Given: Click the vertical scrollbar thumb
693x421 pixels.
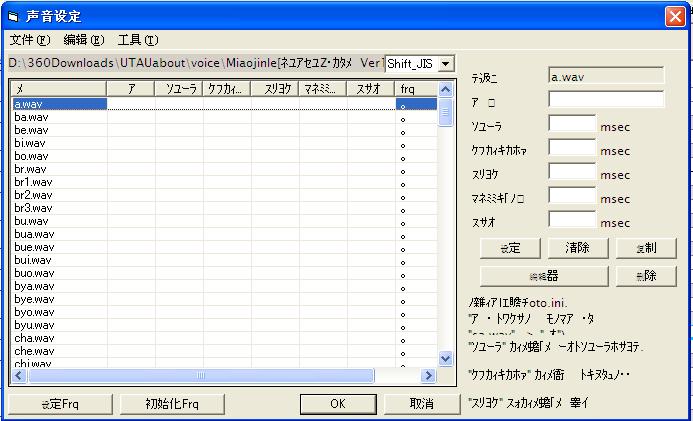Looking at the screenshot, I should point(446,112).
